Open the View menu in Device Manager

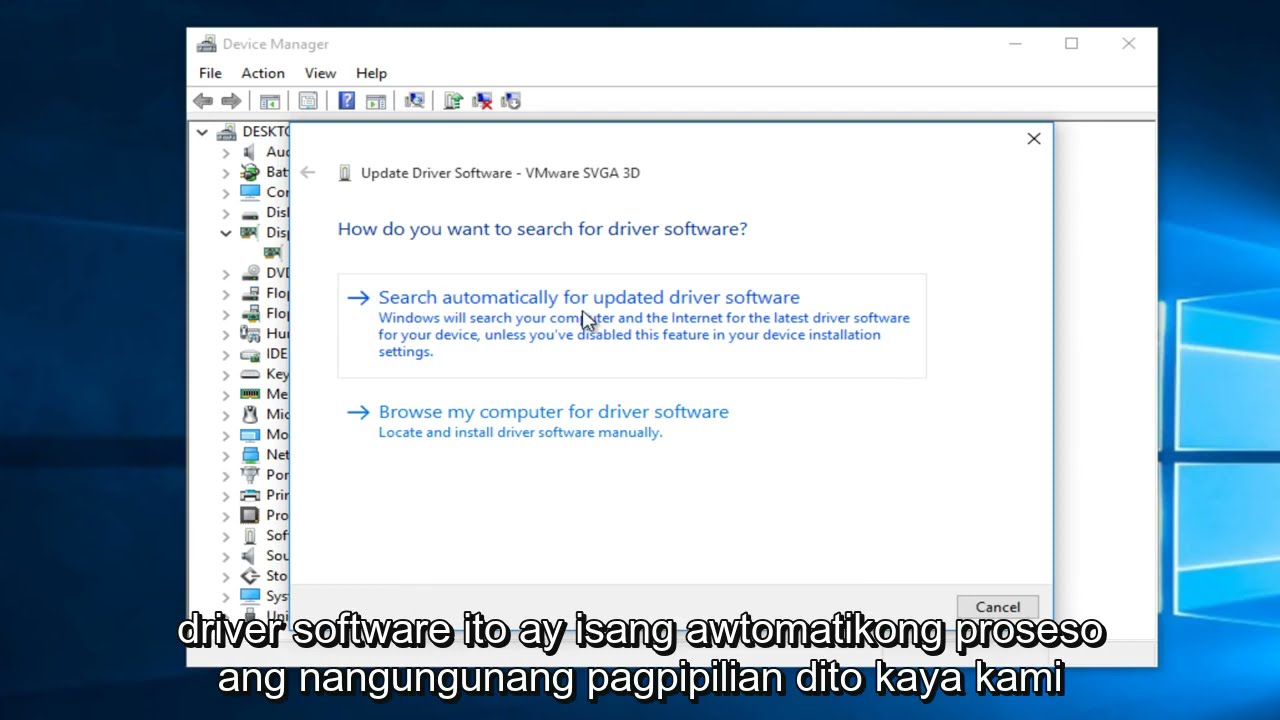[x=320, y=73]
